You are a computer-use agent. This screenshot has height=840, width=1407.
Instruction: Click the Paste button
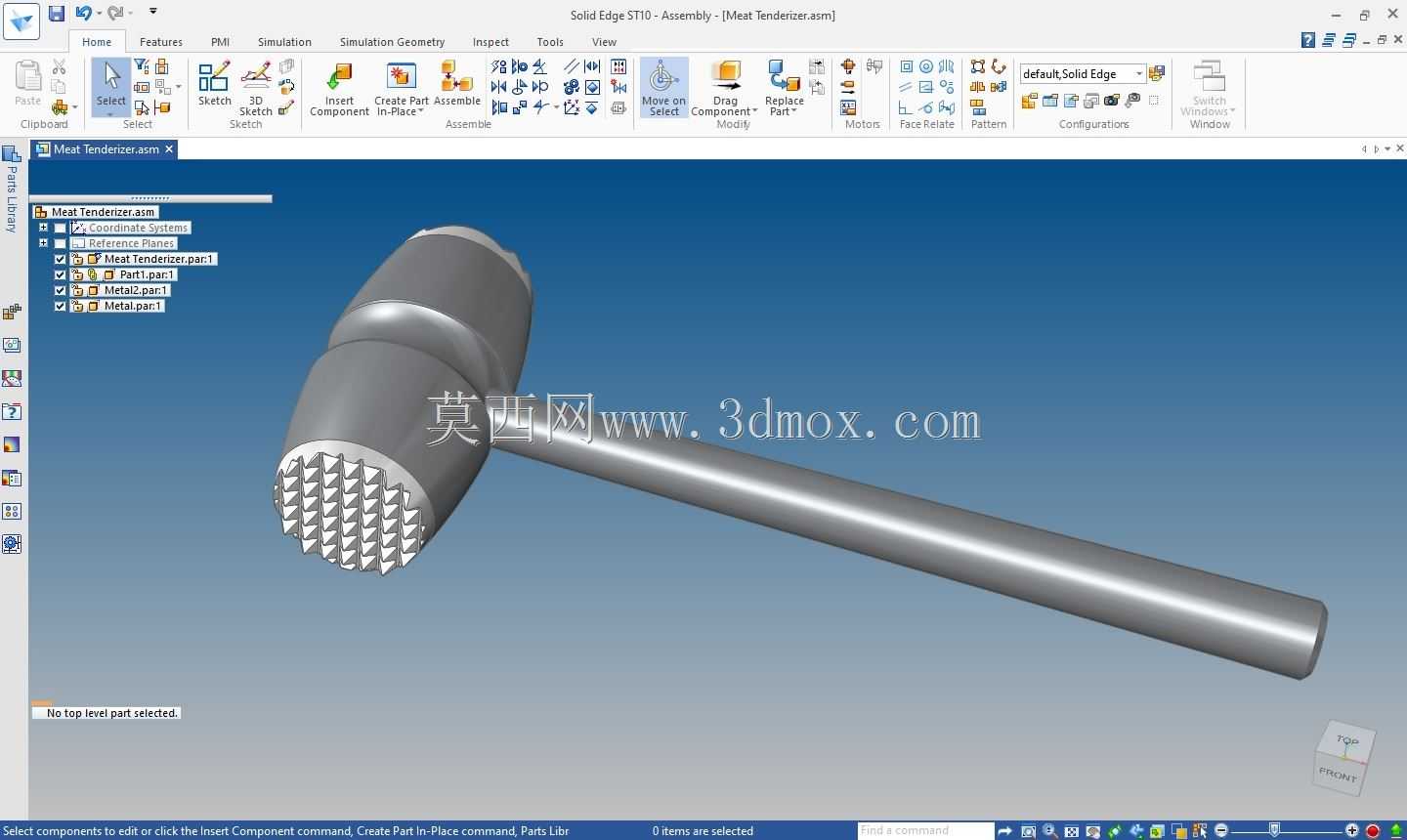coord(27,83)
